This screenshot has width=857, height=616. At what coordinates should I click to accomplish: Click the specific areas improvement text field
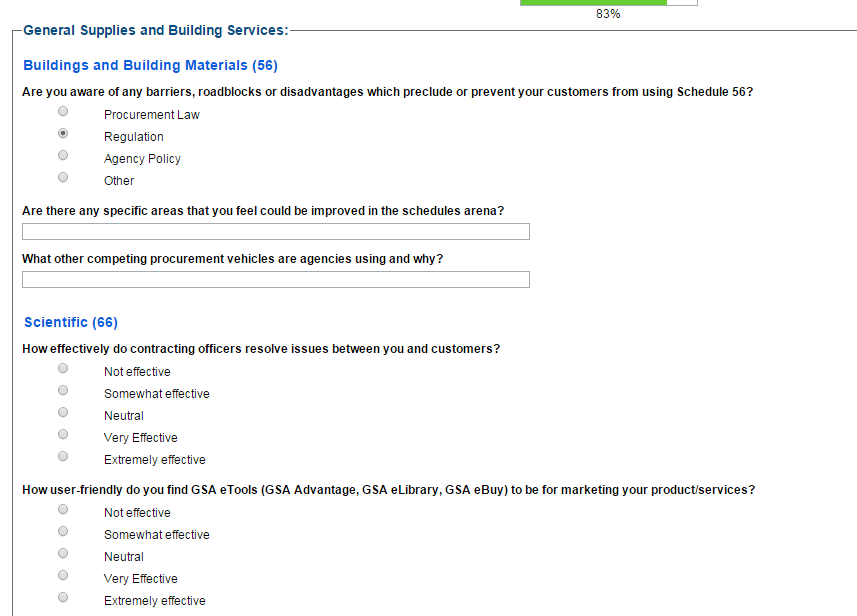[275, 232]
